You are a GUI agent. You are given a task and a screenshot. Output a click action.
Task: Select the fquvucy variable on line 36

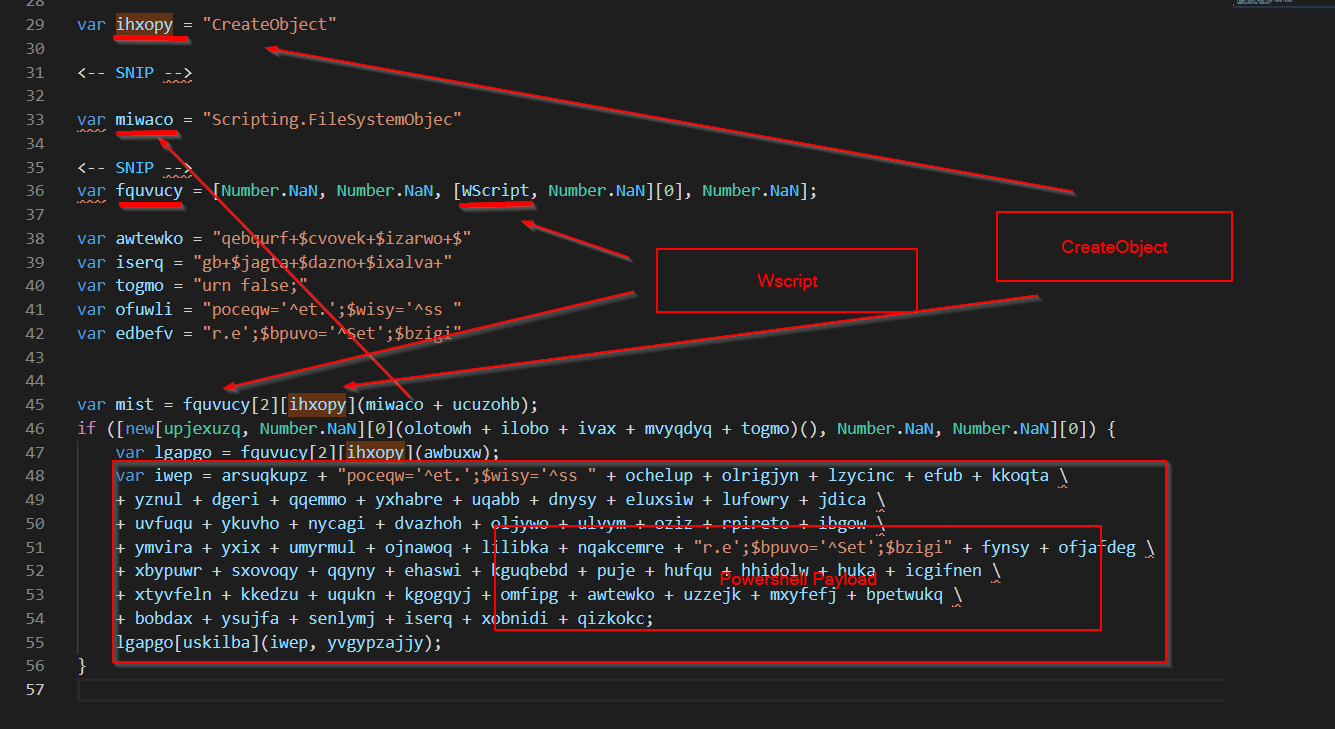click(x=149, y=190)
